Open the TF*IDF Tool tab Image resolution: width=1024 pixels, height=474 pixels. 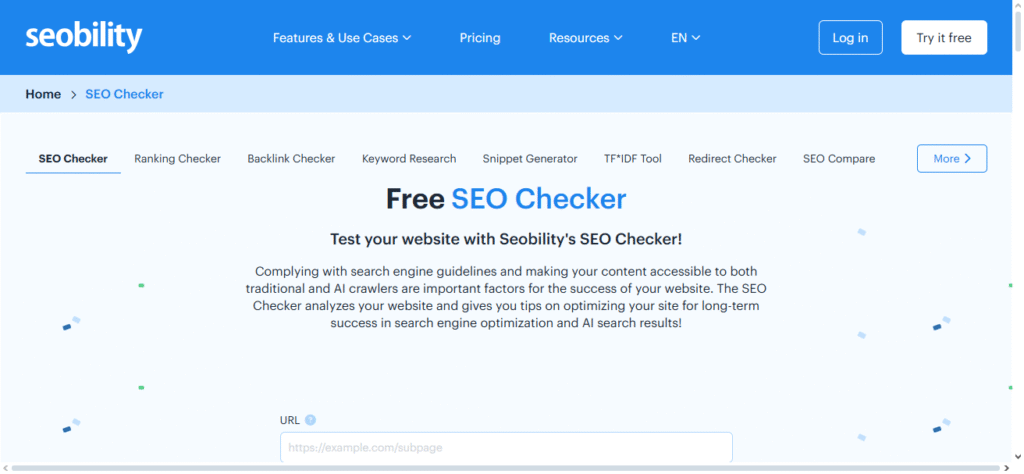(633, 159)
